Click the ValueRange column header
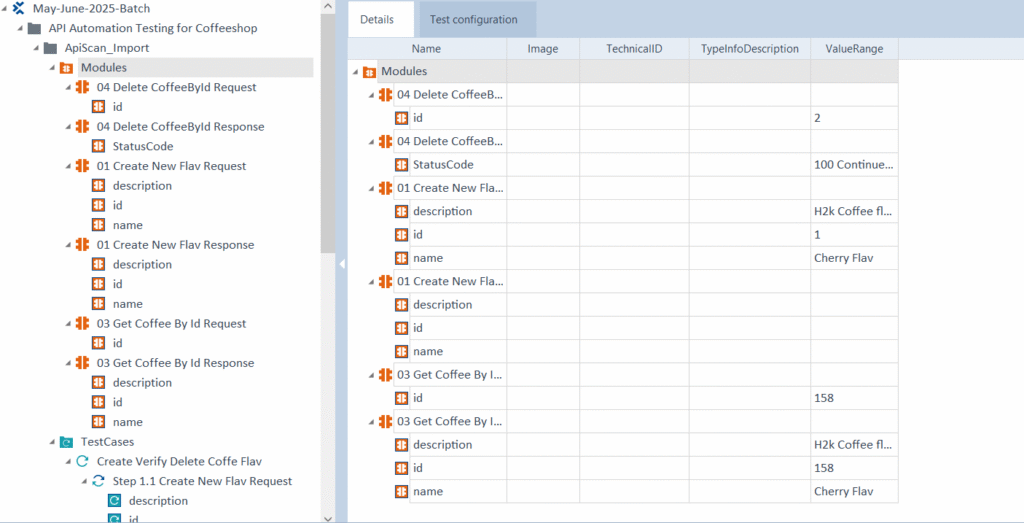This screenshot has height=523, width=1024. coord(854,49)
